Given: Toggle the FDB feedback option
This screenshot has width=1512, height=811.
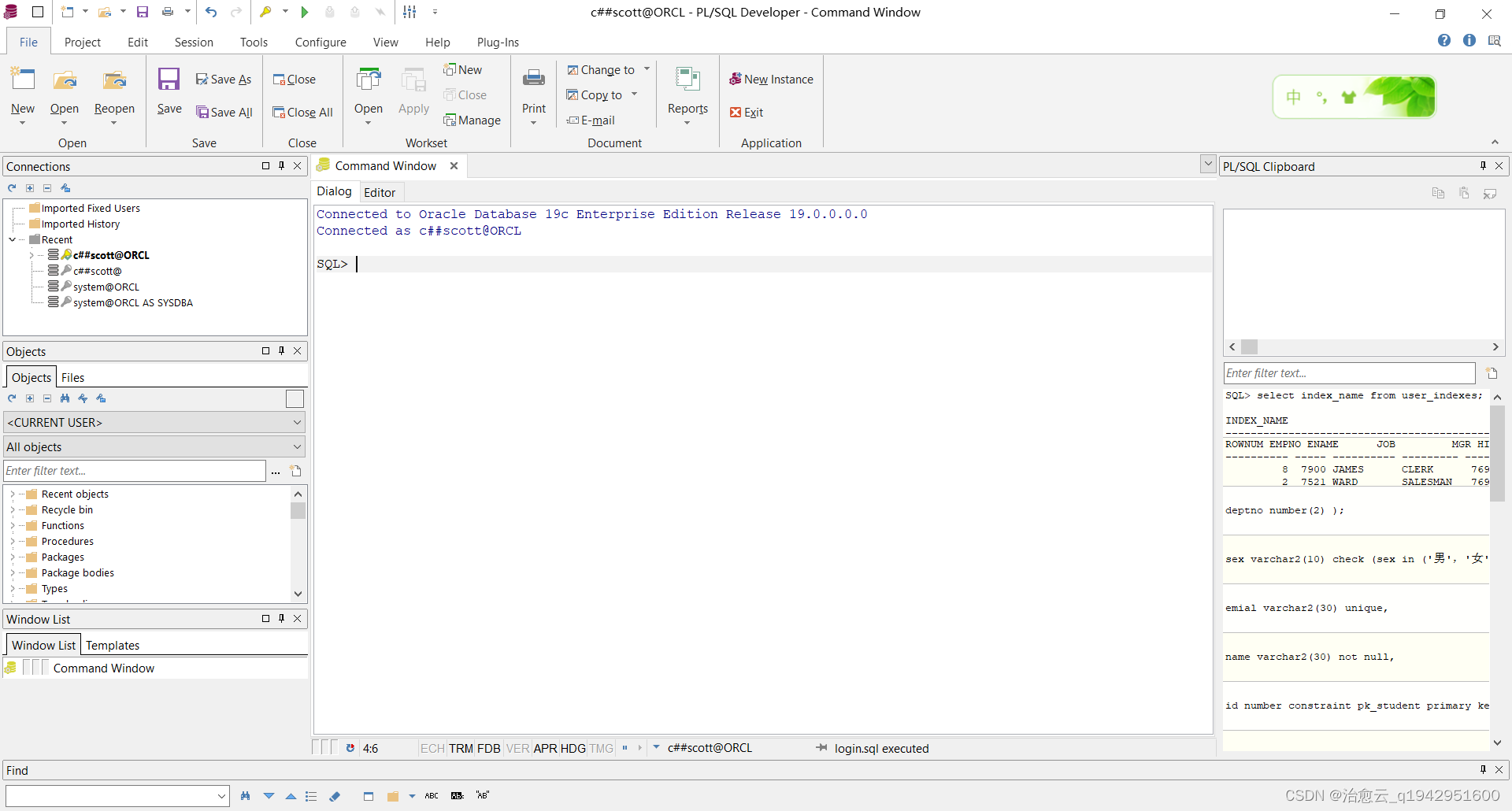Looking at the screenshot, I should tap(489, 748).
